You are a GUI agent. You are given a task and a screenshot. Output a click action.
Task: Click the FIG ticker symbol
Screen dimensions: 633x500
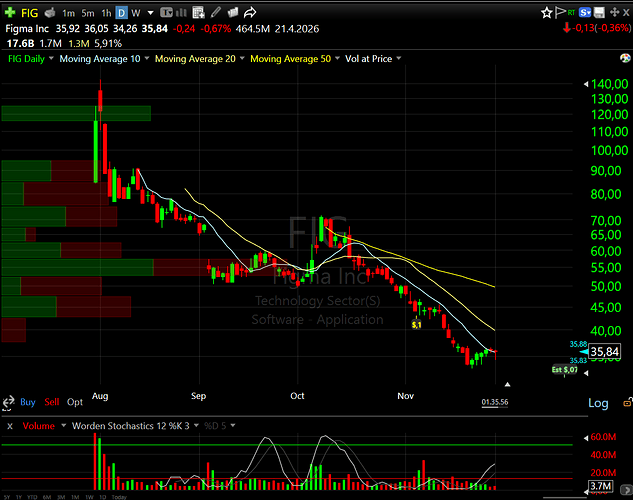tap(29, 13)
